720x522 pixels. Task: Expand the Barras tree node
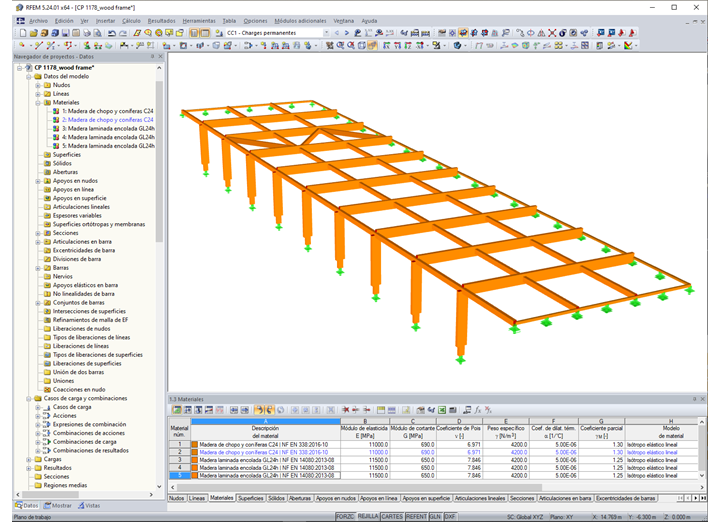[38, 268]
